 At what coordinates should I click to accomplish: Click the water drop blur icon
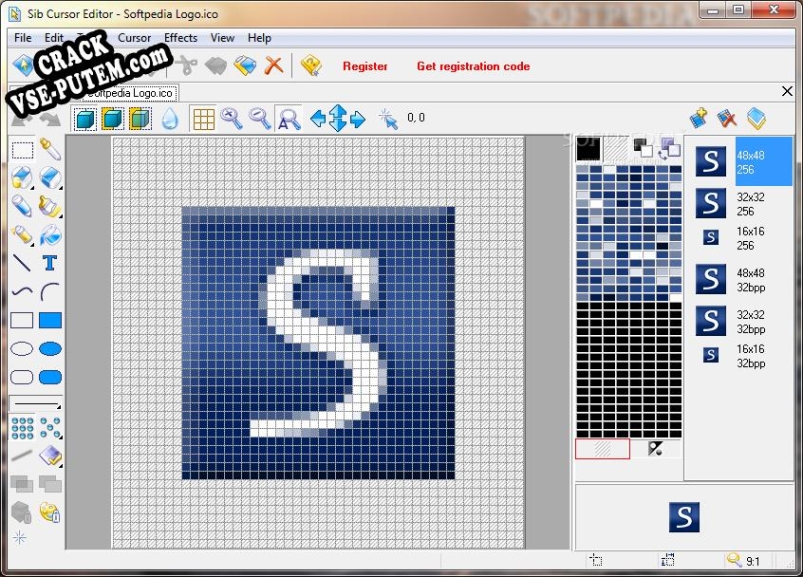(171, 119)
